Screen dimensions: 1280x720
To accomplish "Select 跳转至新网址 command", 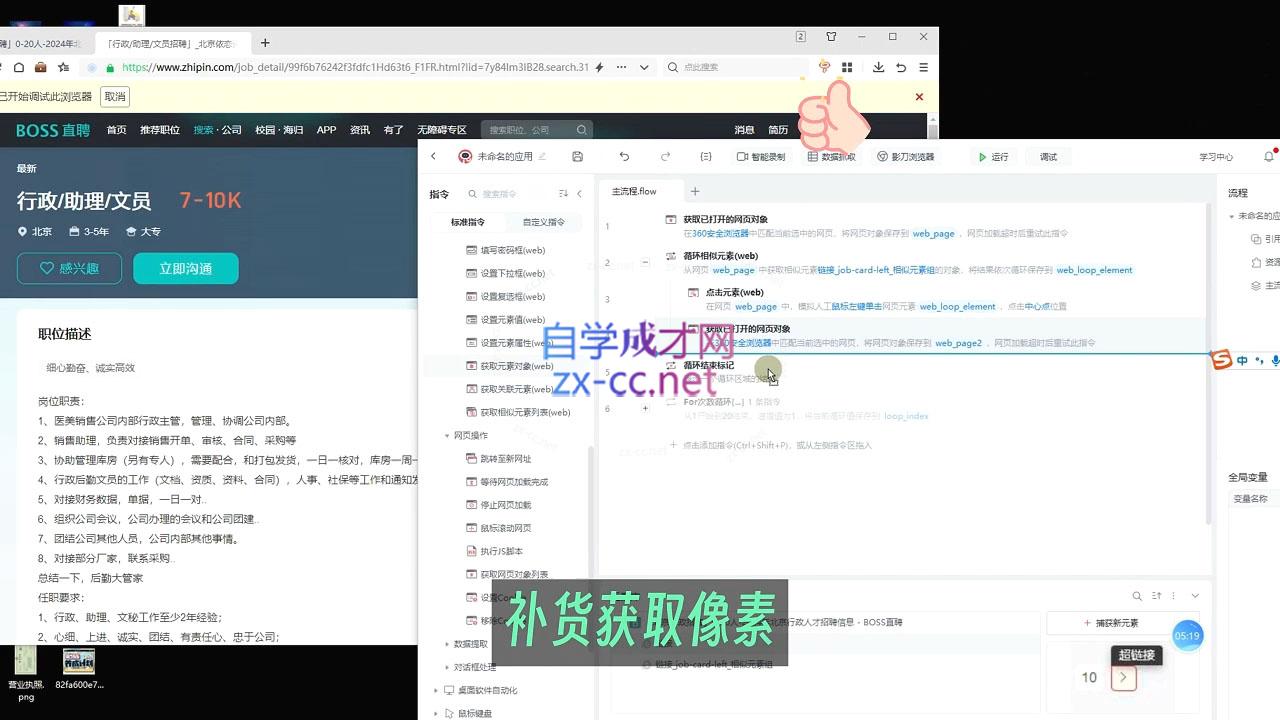I will pyautogui.click(x=499, y=459).
